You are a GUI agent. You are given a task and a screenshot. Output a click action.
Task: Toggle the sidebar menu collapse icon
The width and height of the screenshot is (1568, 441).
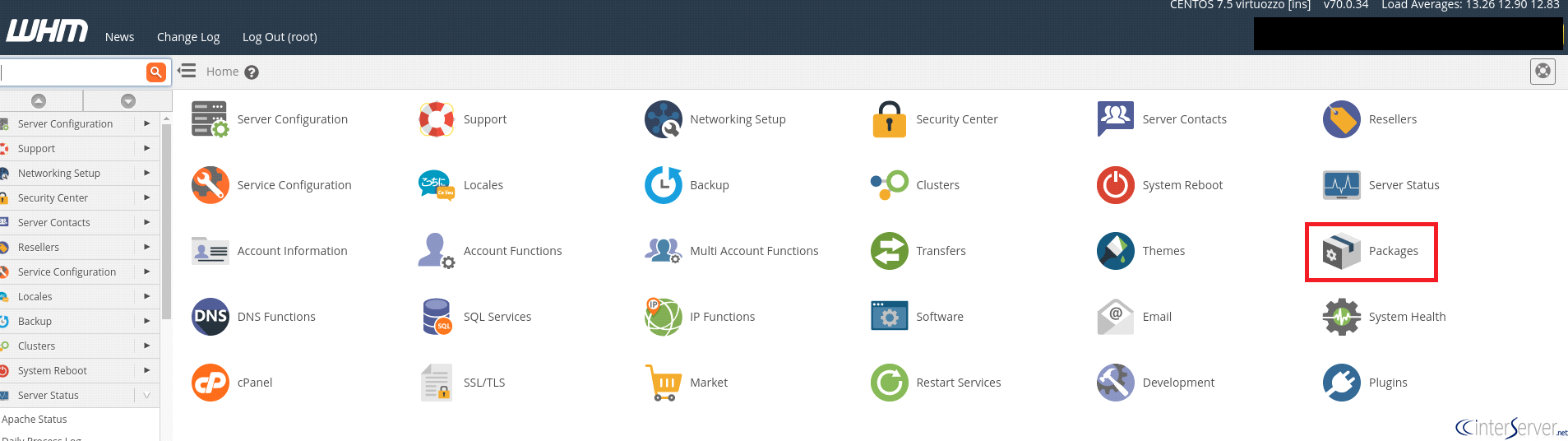pos(187,71)
